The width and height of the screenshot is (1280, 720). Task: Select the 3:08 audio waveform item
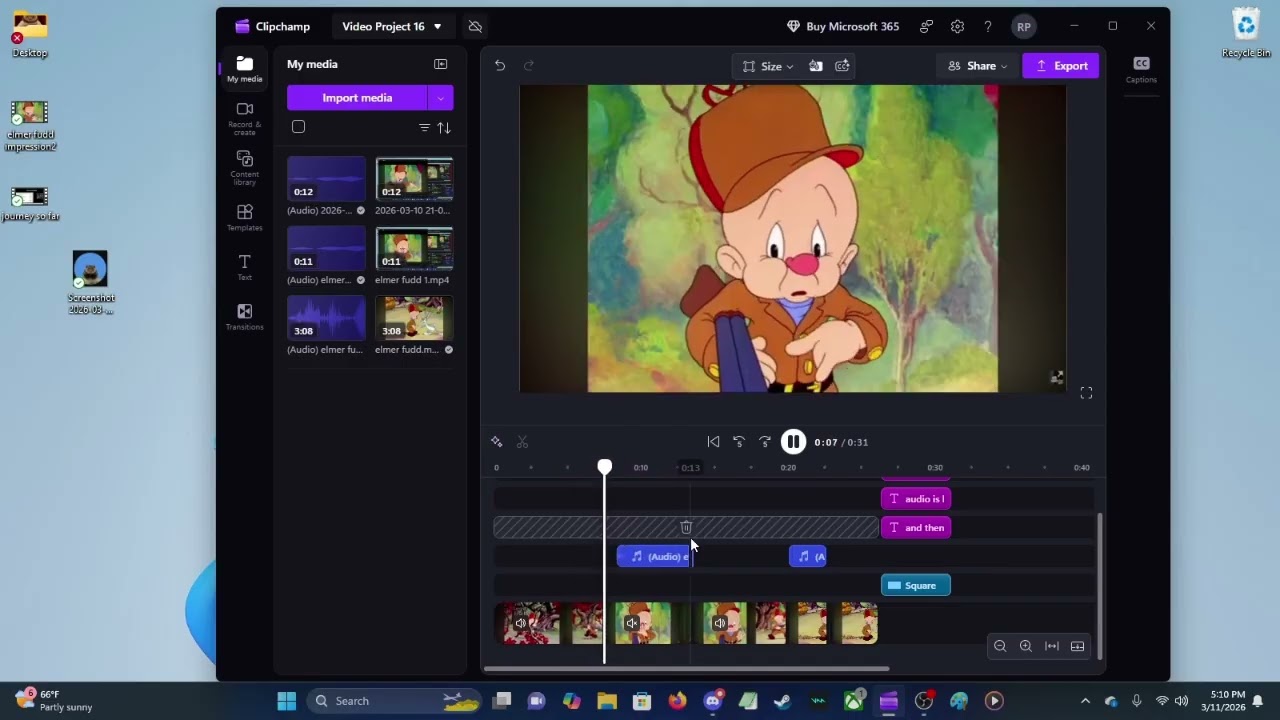pos(326,318)
